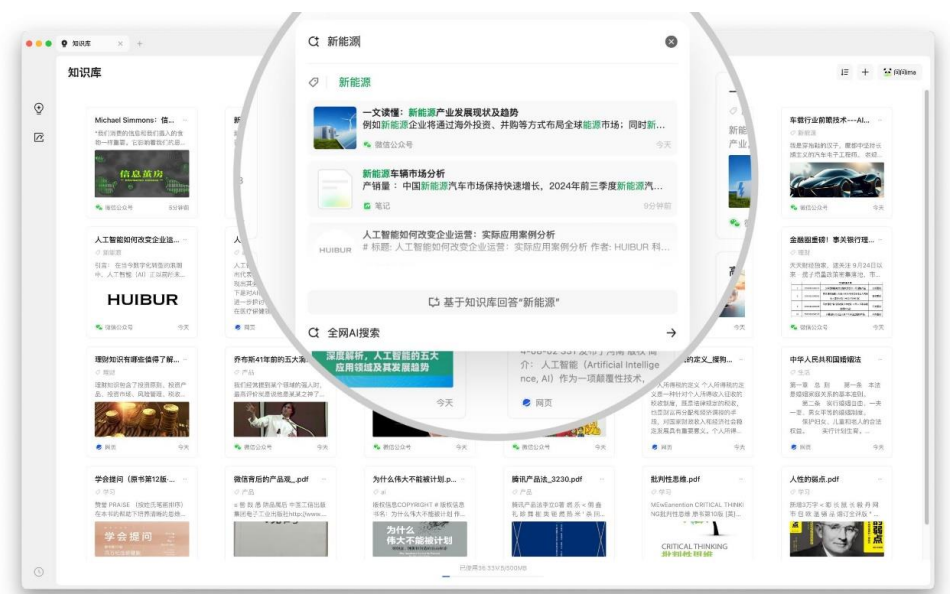
Task: Open more options on 学会提问 card
Action: coord(185,479)
